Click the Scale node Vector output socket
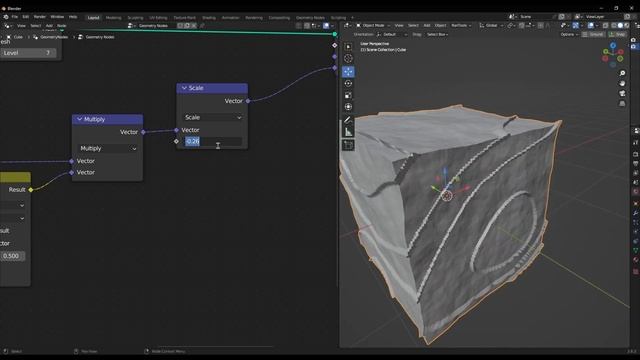 pos(248,101)
